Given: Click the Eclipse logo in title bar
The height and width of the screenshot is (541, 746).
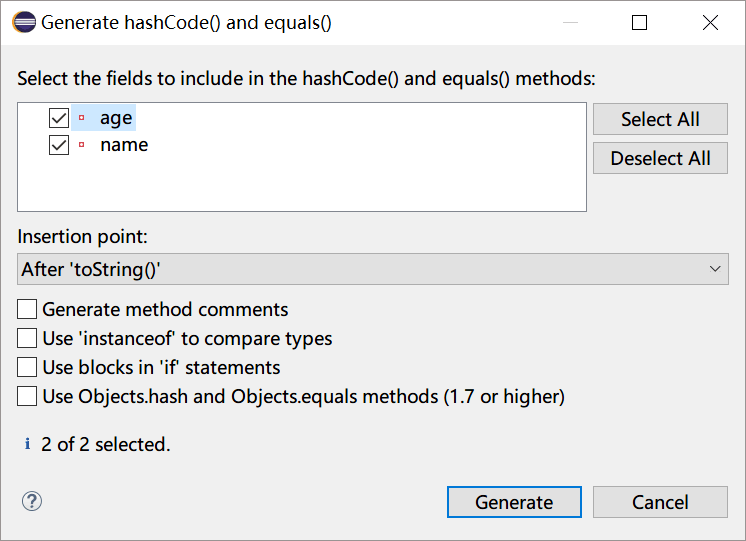Looking at the screenshot, I should pos(24,22).
